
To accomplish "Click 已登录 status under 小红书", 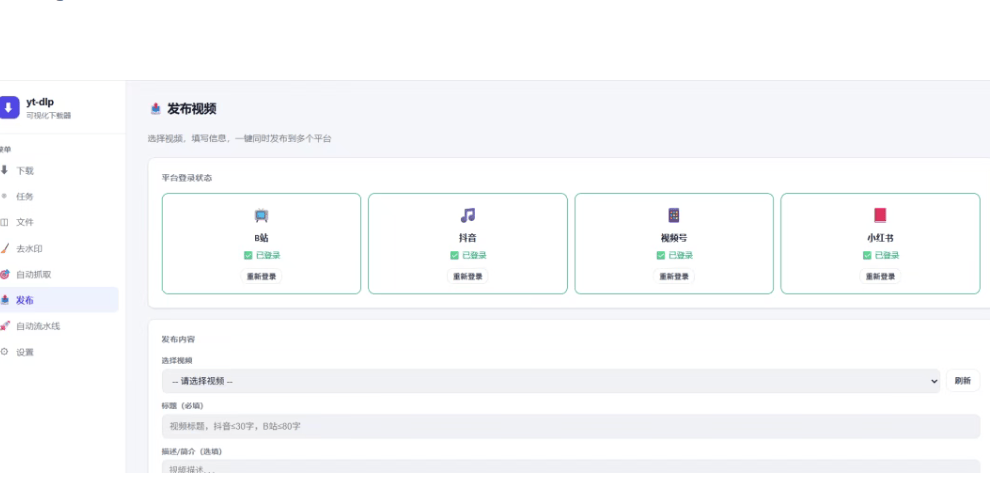I will coord(886,256).
